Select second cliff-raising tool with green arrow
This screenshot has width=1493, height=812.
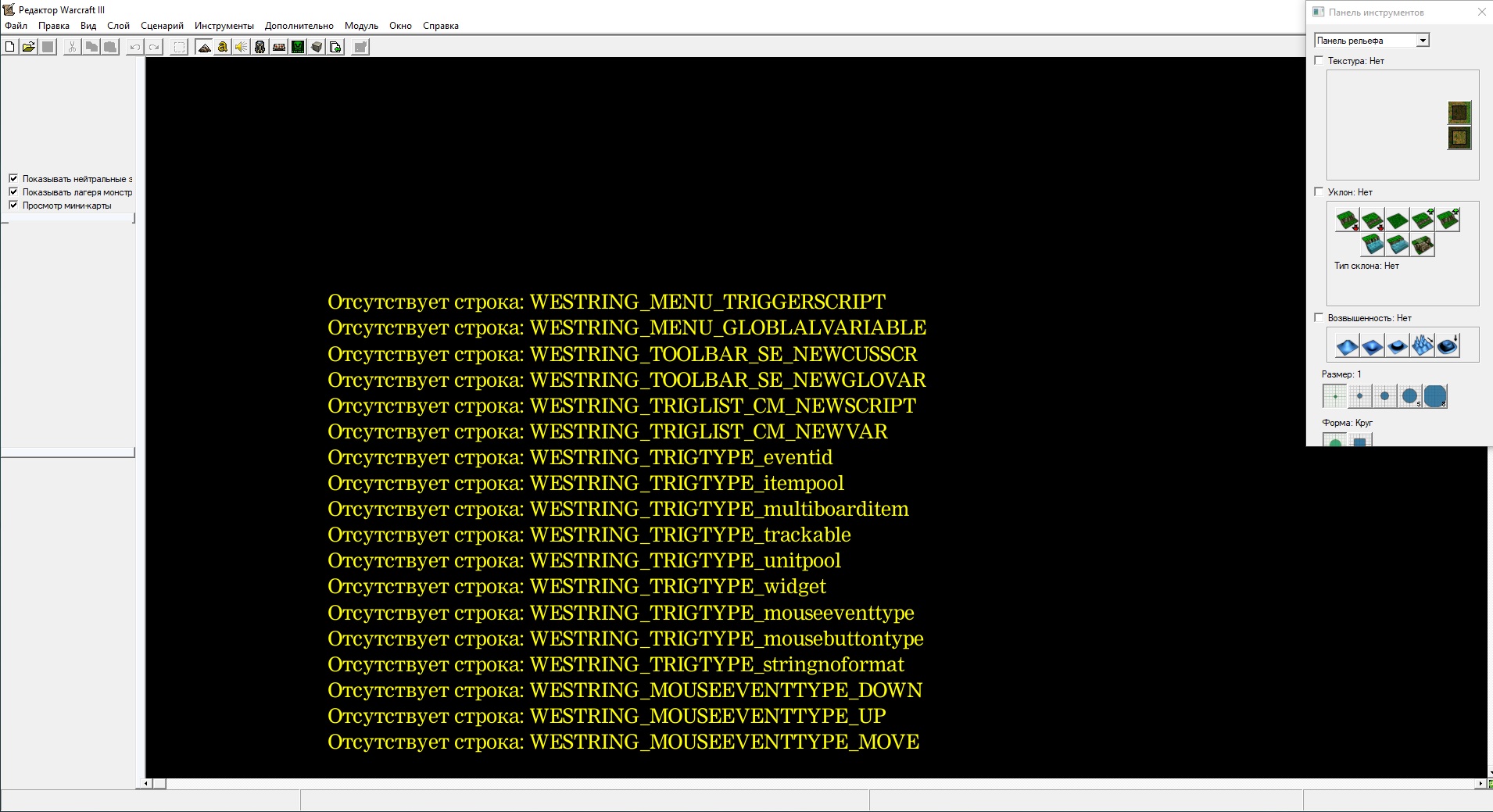coord(1448,220)
